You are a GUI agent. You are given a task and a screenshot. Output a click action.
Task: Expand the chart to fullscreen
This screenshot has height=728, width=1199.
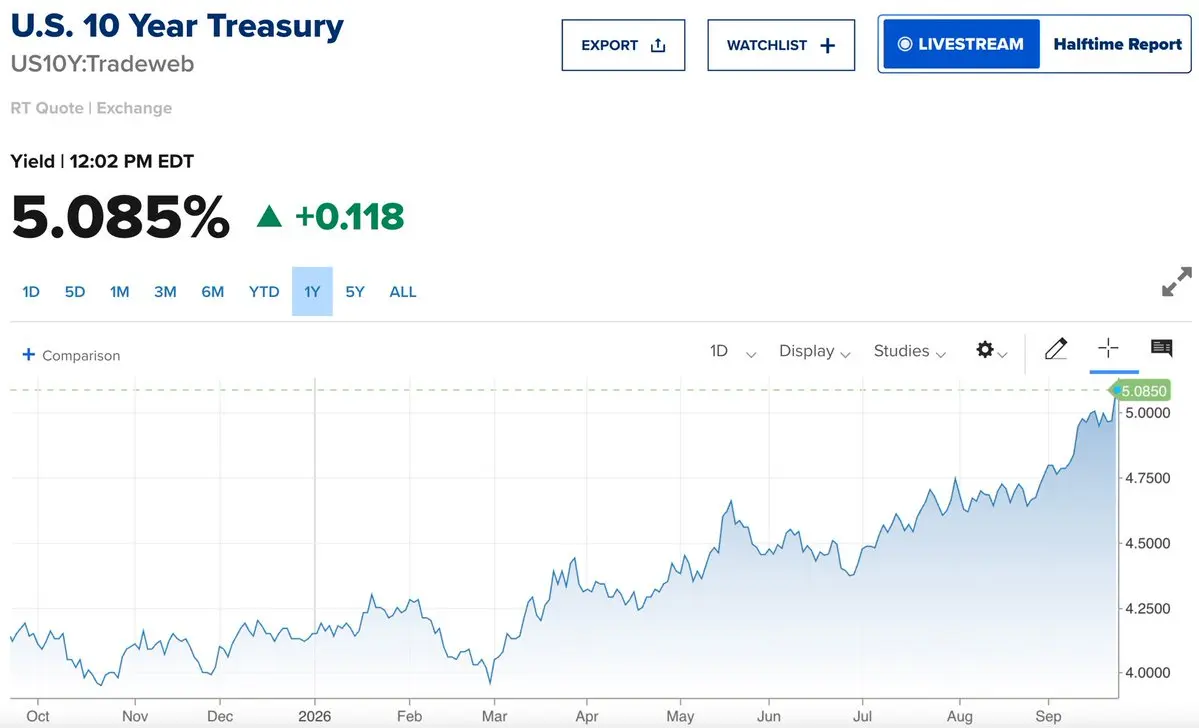tap(1176, 281)
